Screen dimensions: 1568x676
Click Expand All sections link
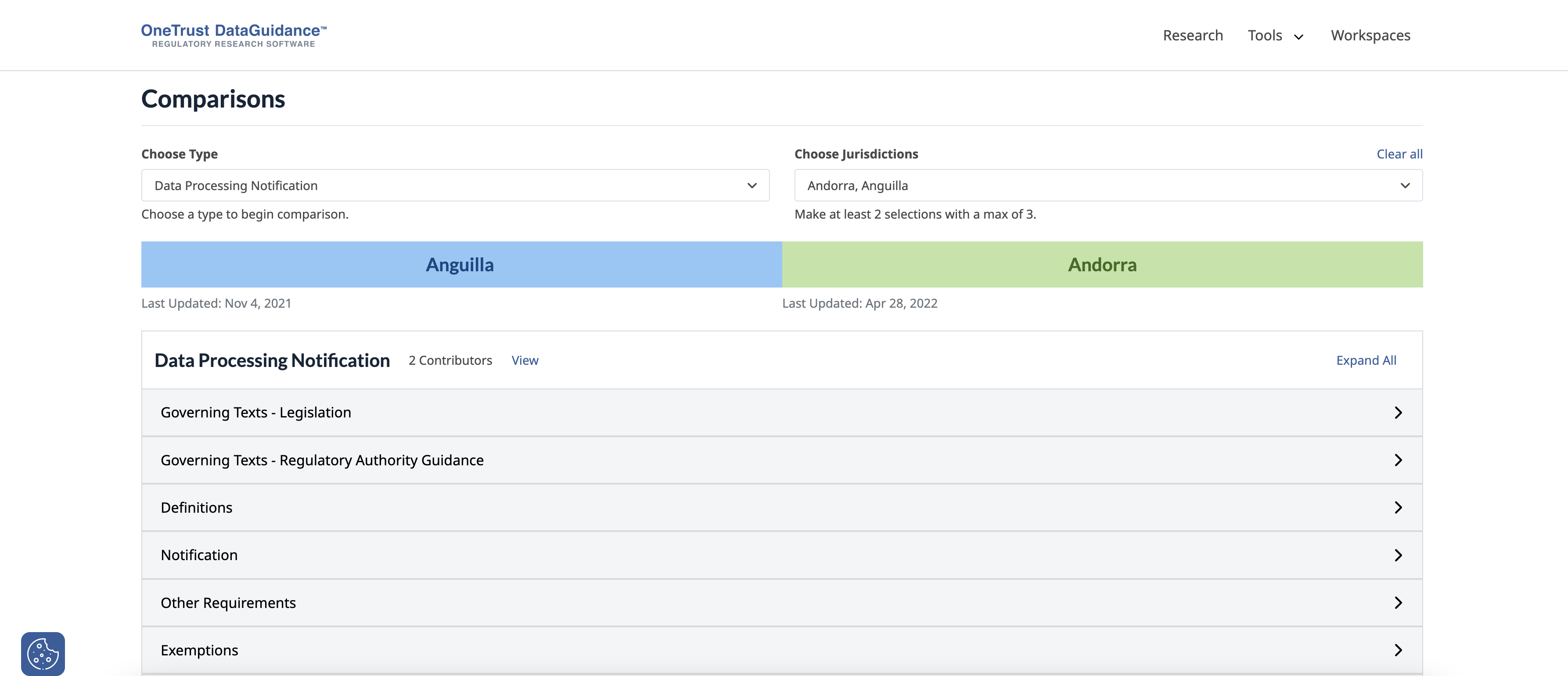[1366, 360]
